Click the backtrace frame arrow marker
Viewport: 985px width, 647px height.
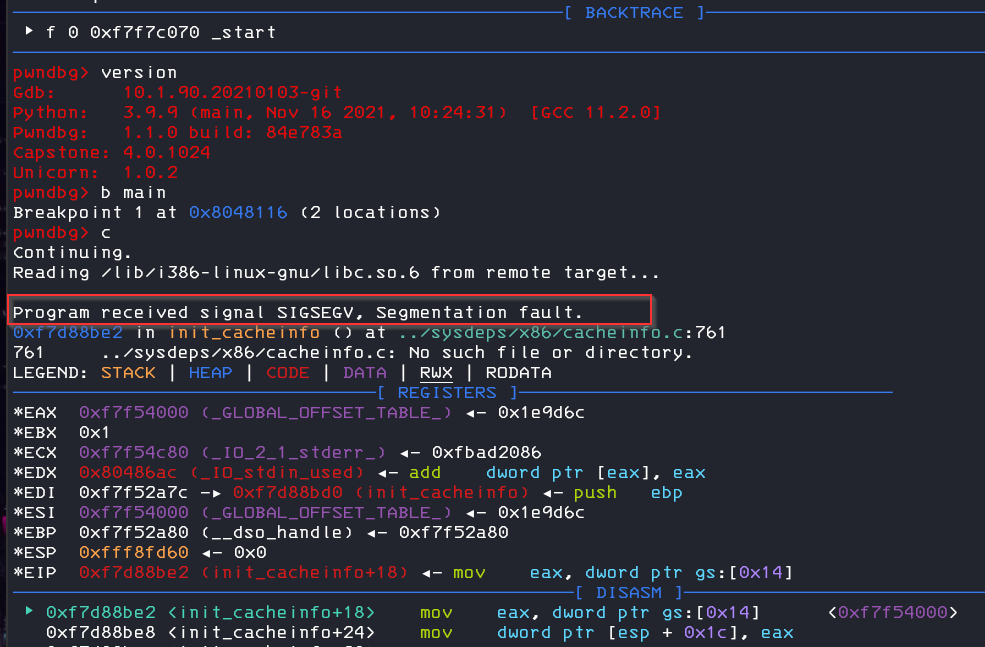29,31
